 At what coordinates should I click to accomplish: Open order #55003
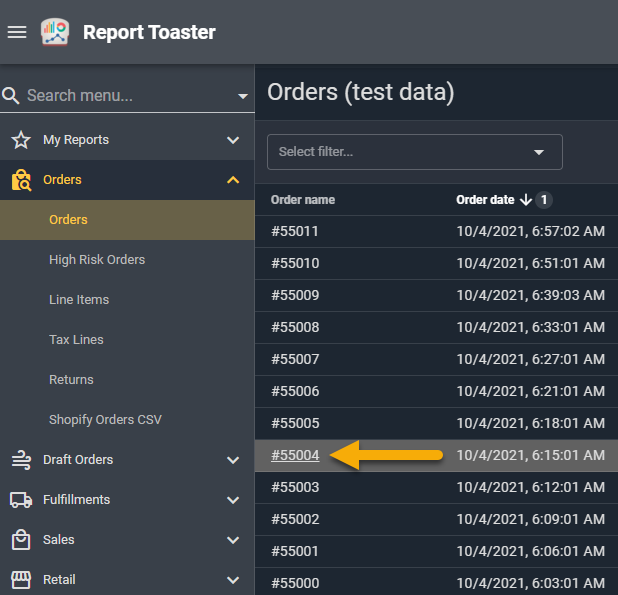(295, 487)
